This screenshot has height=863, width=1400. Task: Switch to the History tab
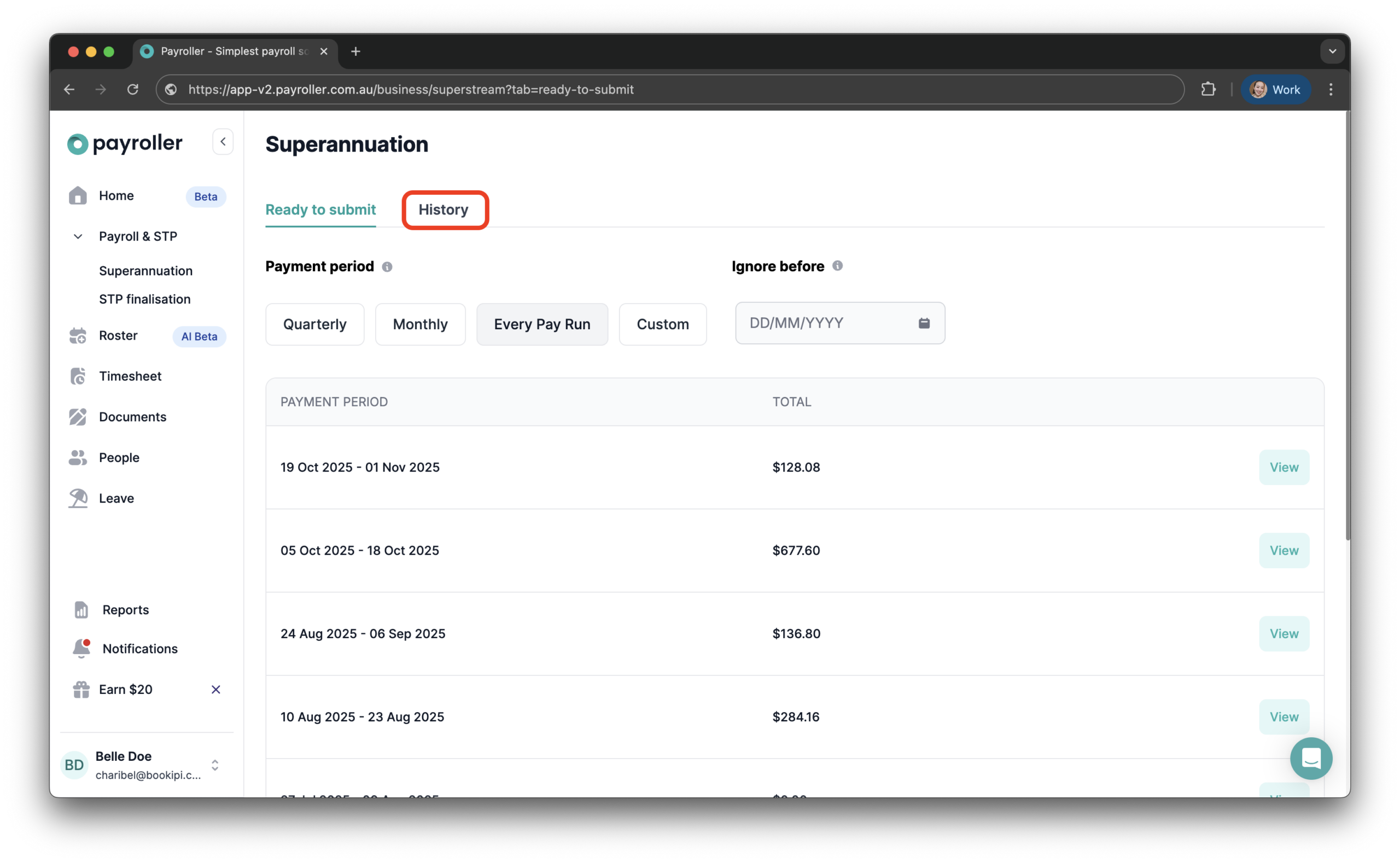pos(445,209)
